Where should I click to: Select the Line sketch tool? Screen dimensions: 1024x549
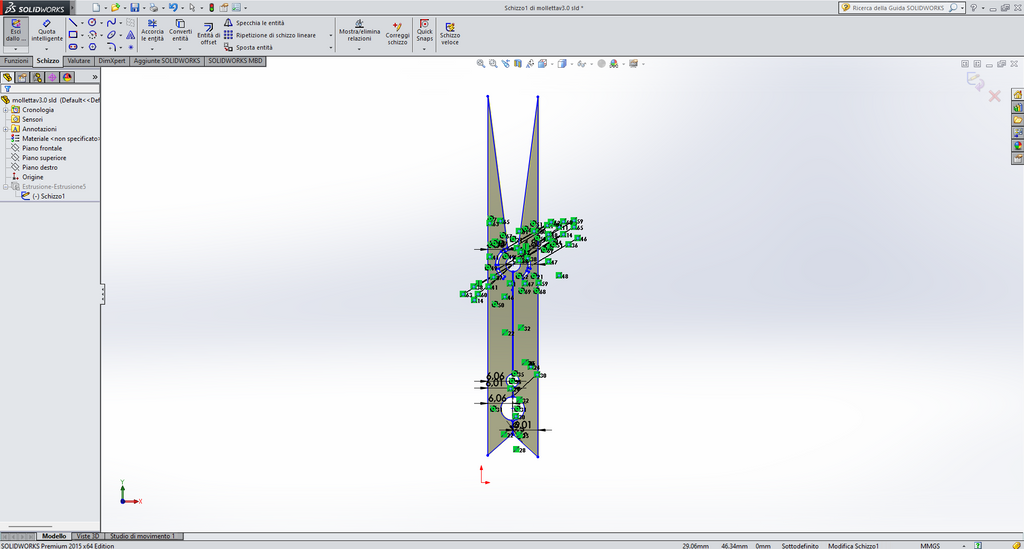pyautogui.click(x=73, y=23)
